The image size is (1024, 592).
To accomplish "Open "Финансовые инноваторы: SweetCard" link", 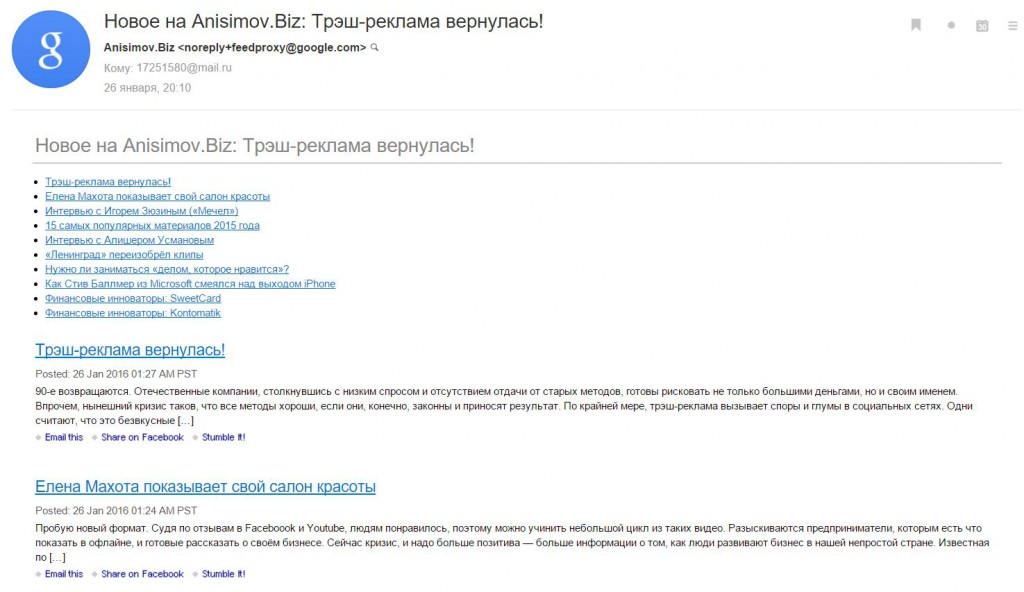I will (x=129, y=298).
